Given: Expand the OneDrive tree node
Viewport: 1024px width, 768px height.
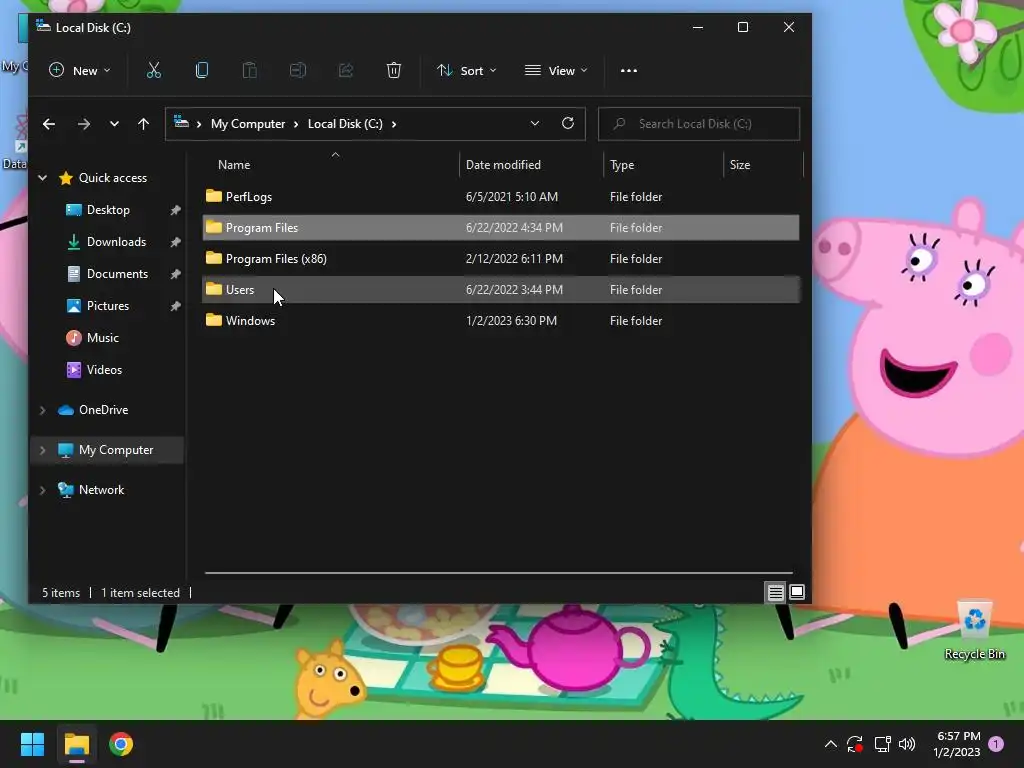Looking at the screenshot, I should tap(42, 410).
